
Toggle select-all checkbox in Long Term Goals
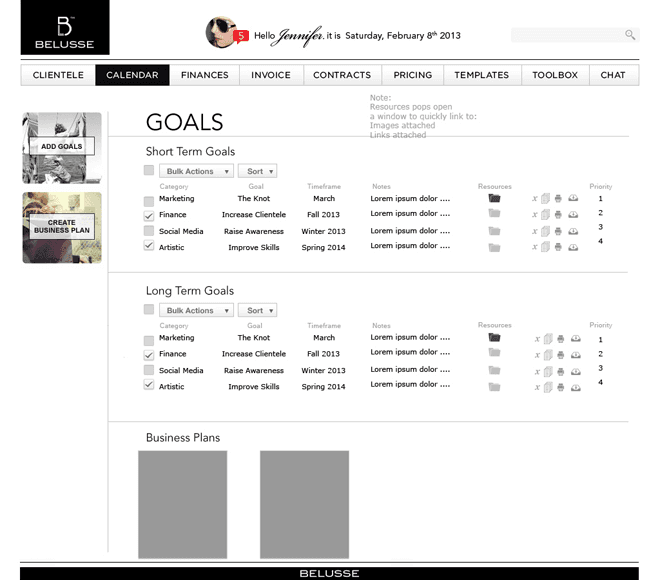point(149,309)
